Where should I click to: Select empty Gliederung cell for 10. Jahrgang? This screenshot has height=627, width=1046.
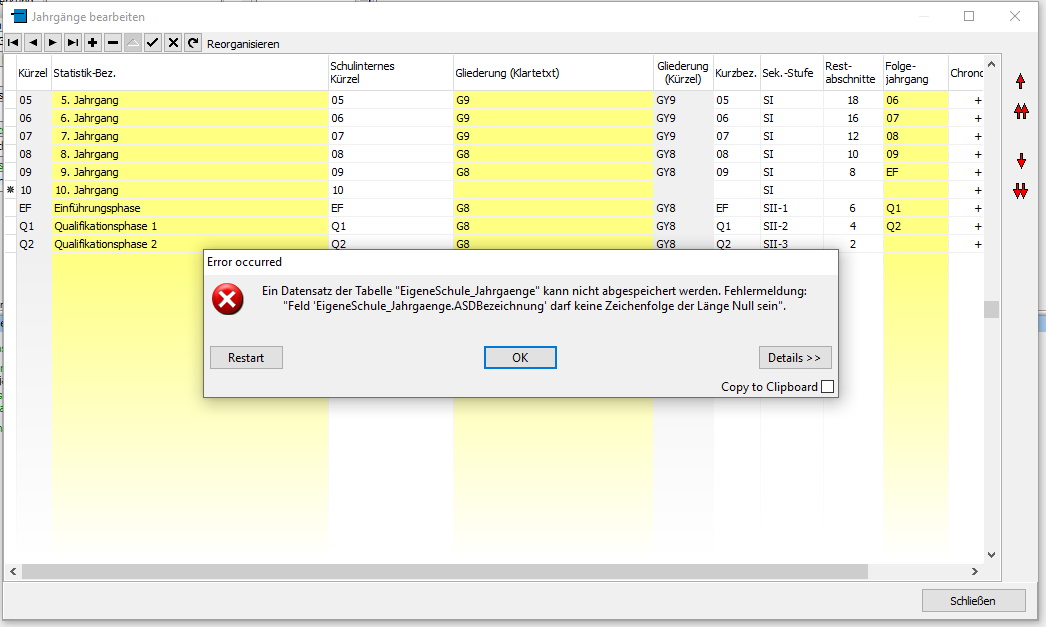(552, 190)
